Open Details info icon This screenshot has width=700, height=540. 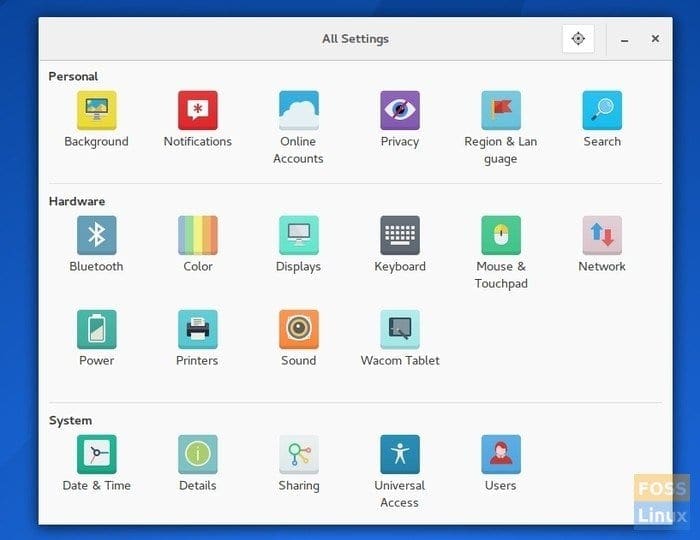coord(198,454)
